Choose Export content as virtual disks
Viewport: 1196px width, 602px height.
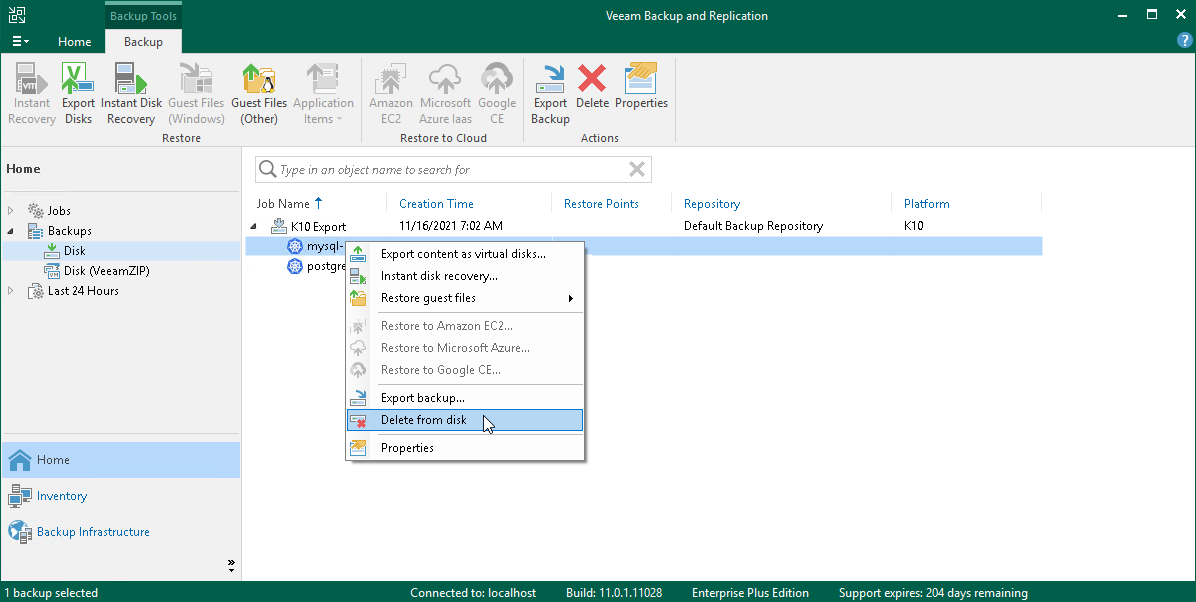click(x=465, y=254)
